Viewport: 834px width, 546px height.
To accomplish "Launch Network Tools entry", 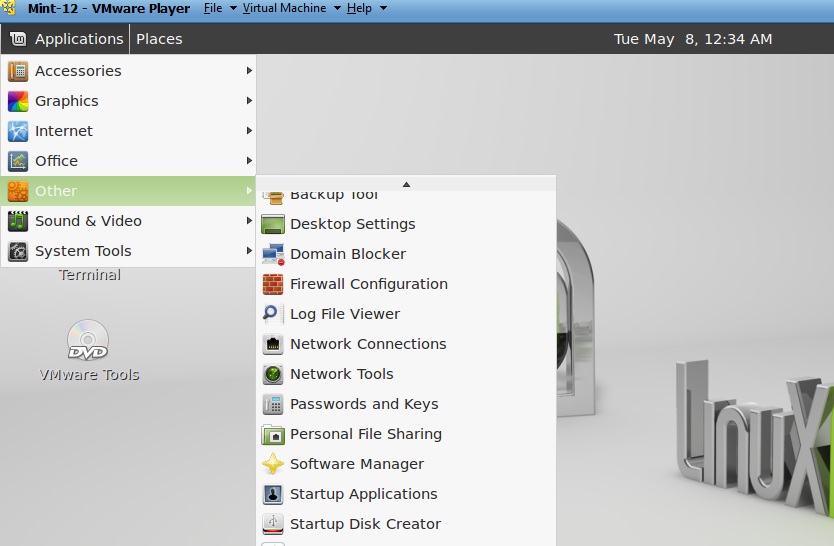I will pyautogui.click(x=406, y=374).
